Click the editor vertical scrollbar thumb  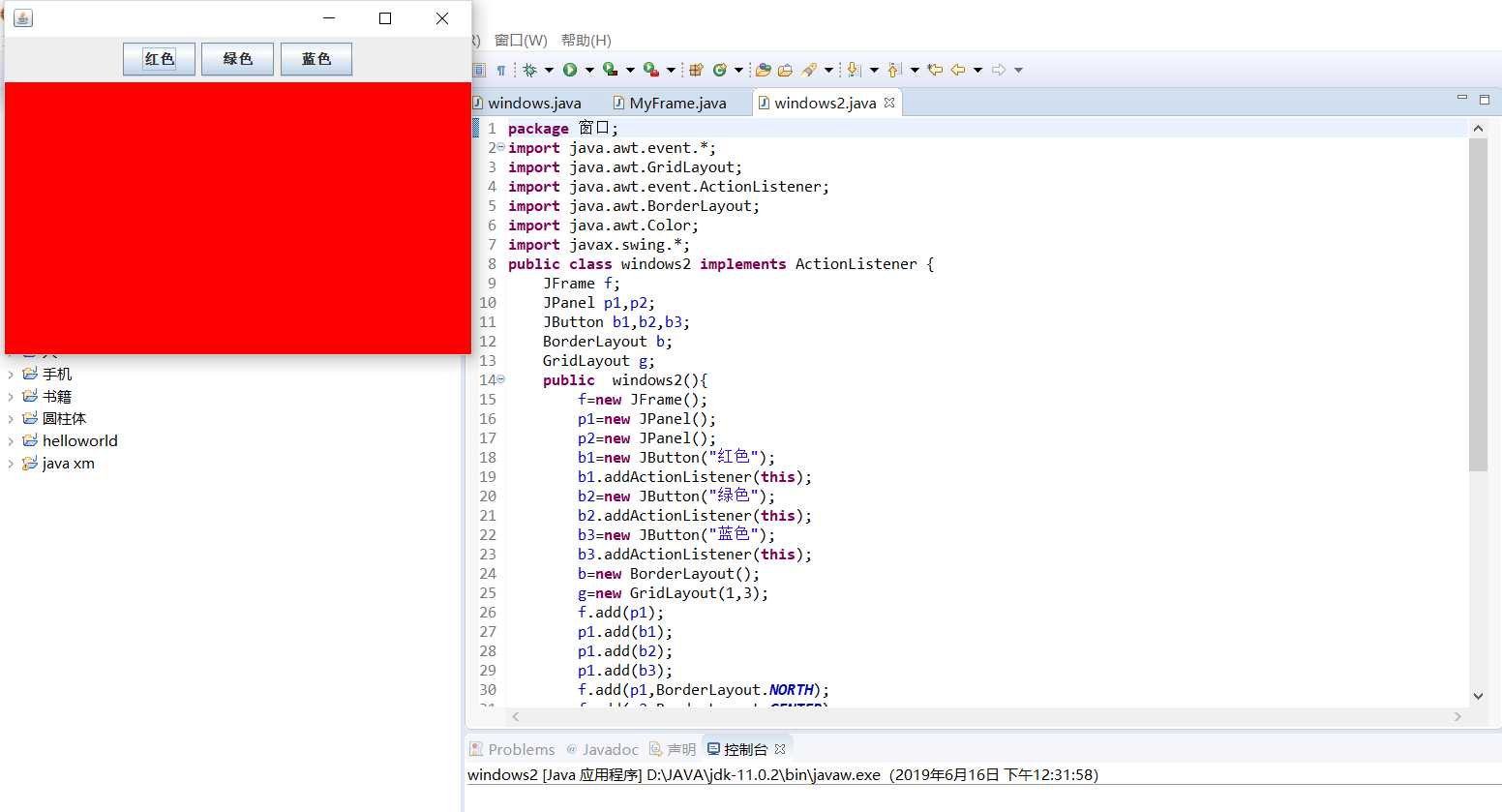1478,305
